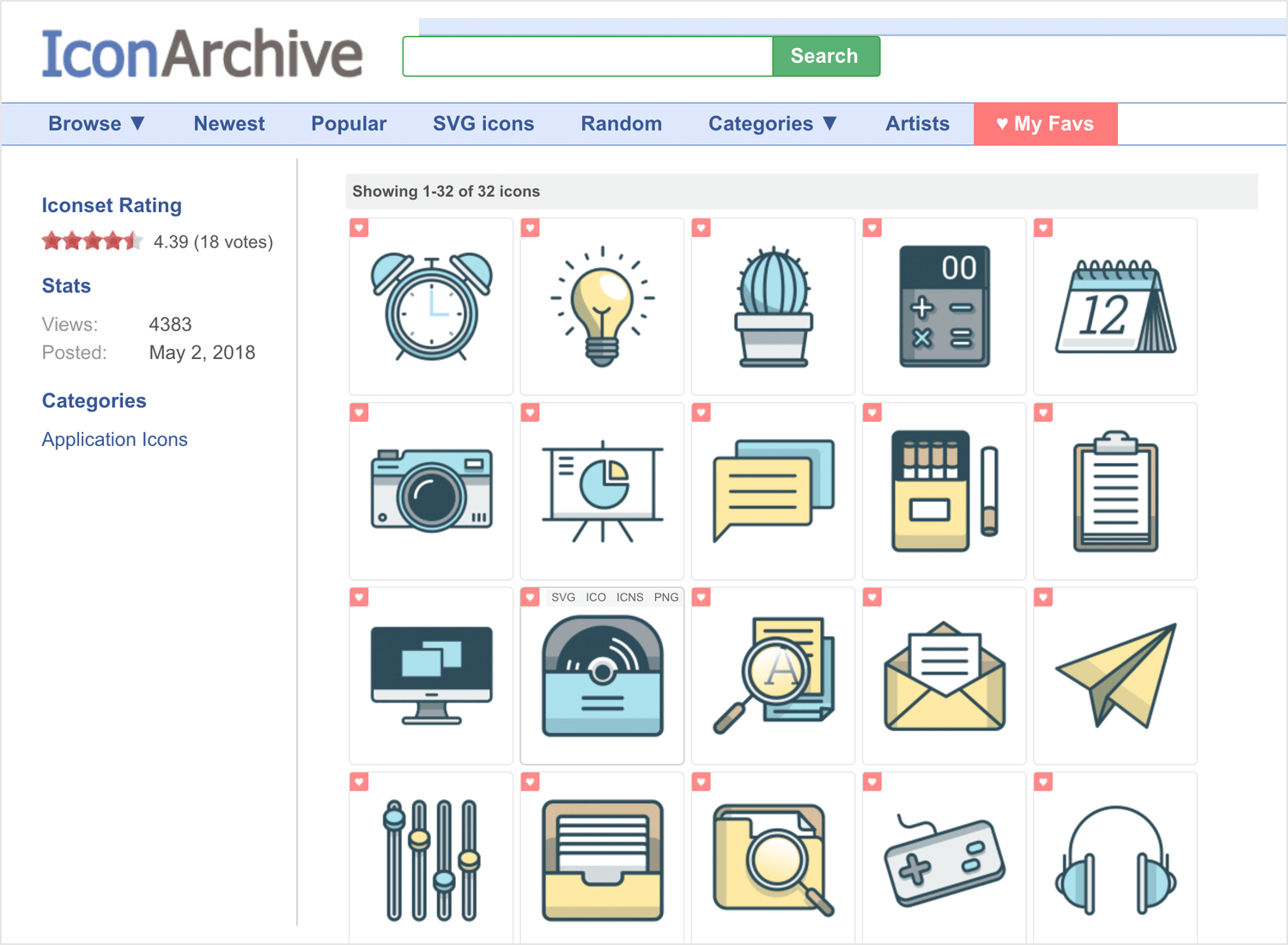This screenshot has height=945, width=1288.
Task: Open My Favs
Action: 1045,124
